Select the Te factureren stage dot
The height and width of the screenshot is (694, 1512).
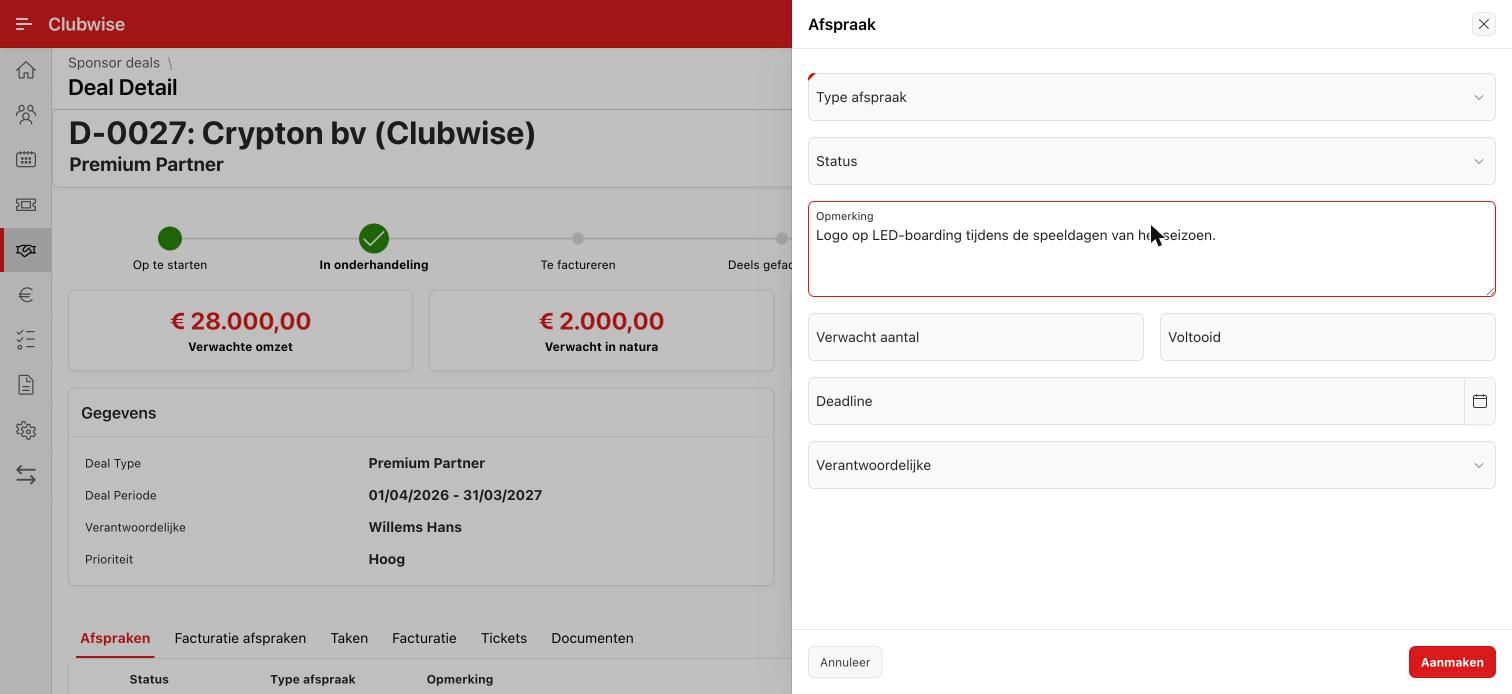[578, 238]
